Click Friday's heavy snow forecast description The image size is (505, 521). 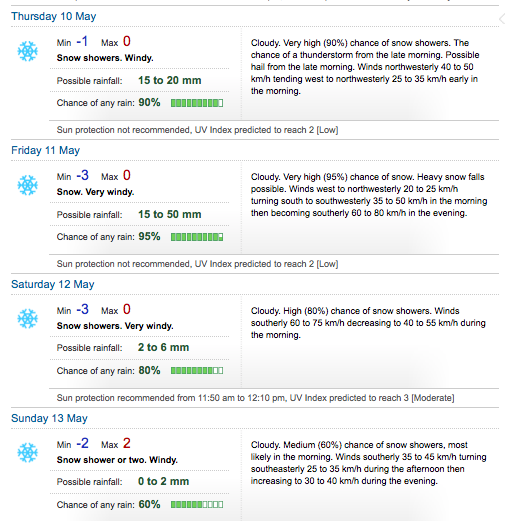pyautogui.click(x=369, y=195)
